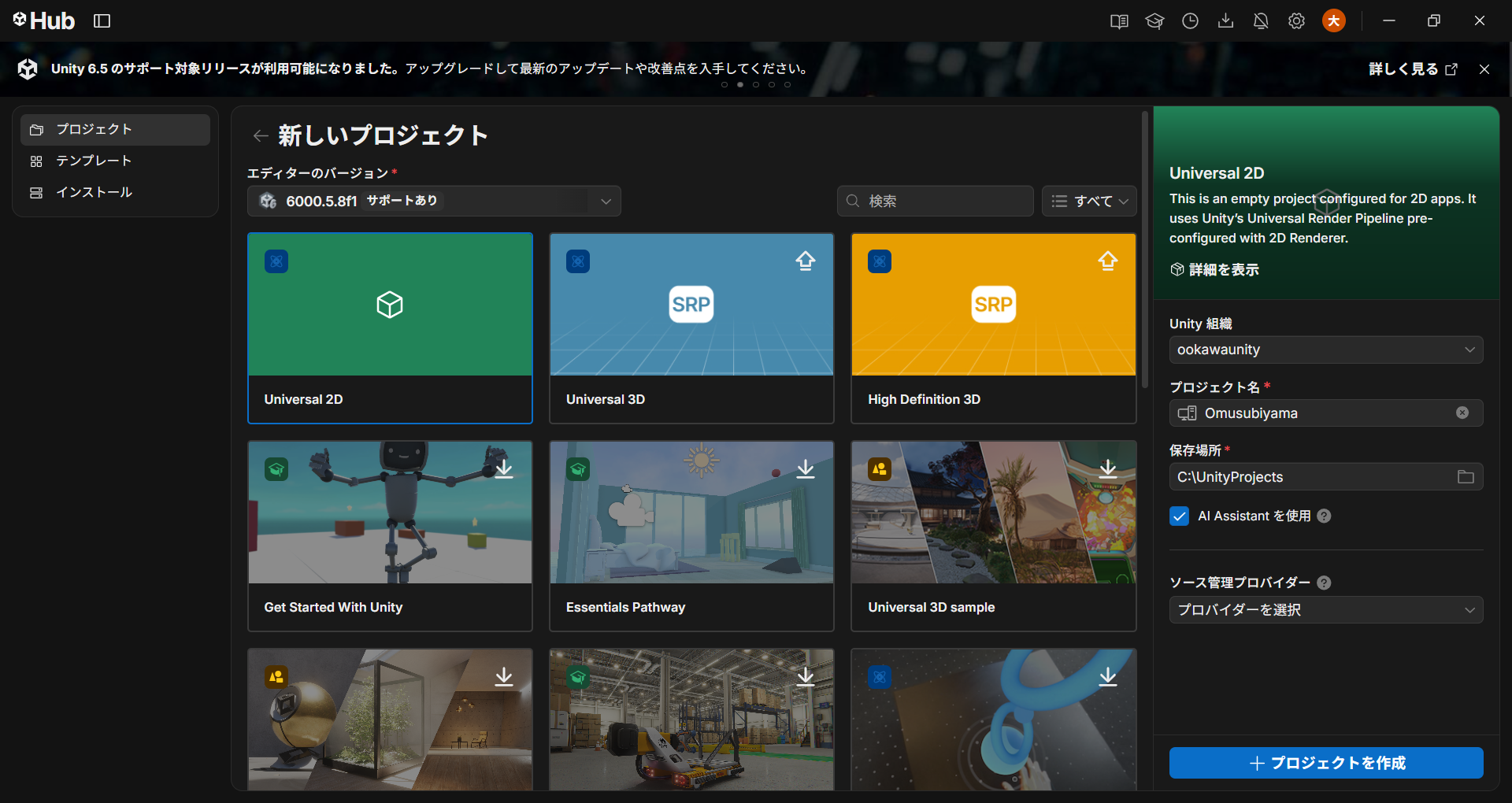Select the last banner carousel dot
Image resolution: width=1512 pixels, height=803 pixels.
787,85
